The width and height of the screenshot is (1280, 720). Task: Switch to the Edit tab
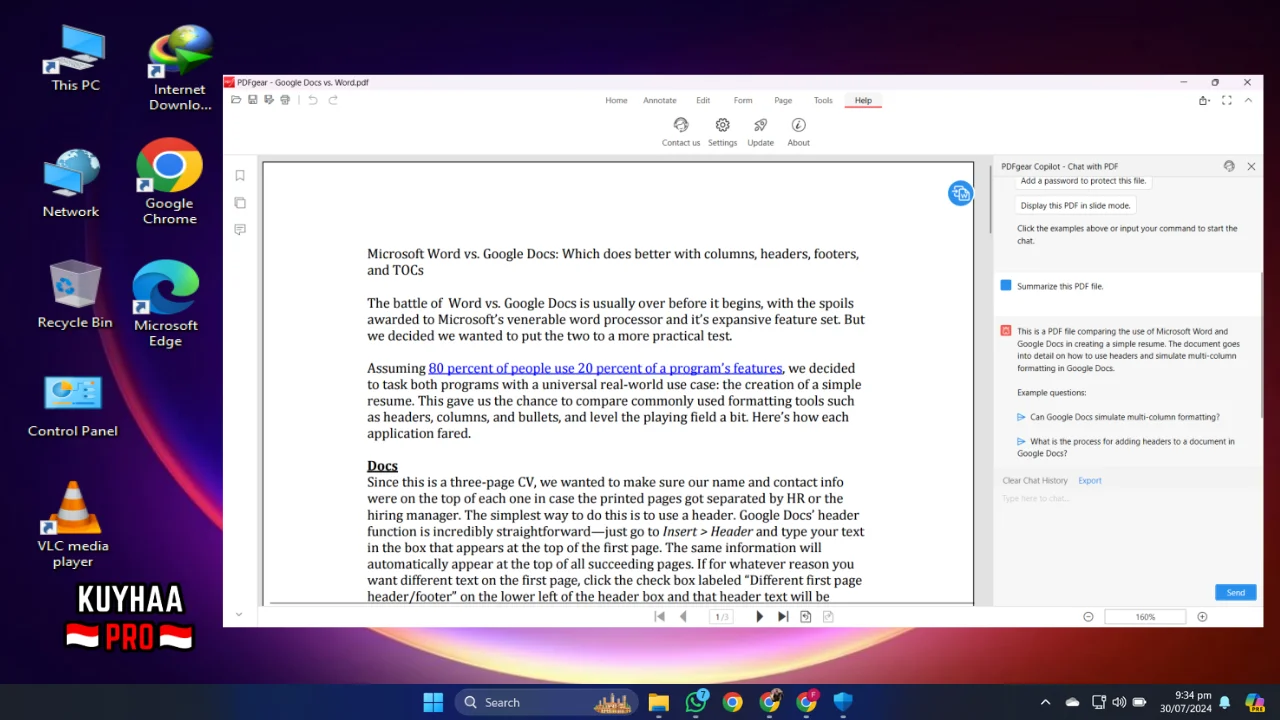pos(703,100)
